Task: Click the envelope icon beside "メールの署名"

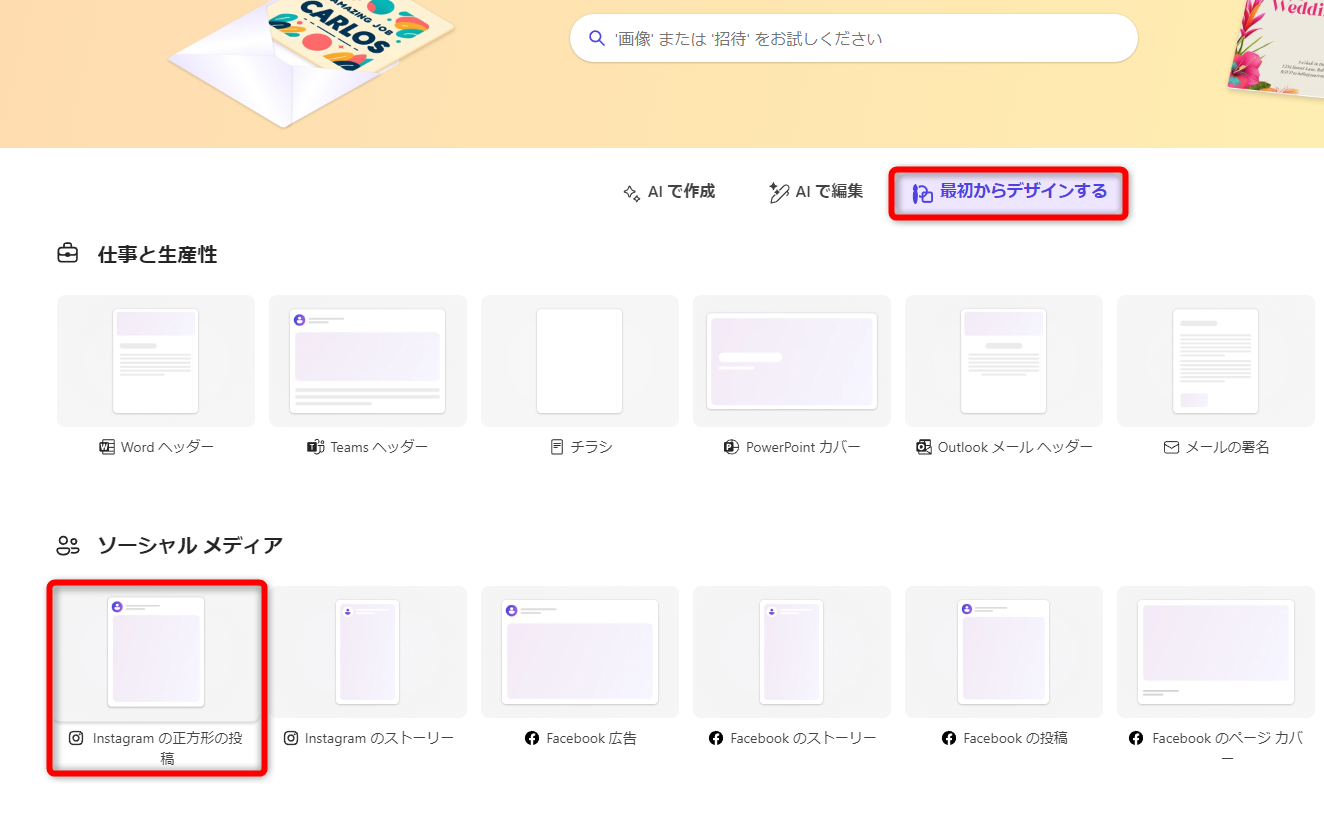Action: coord(1170,447)
